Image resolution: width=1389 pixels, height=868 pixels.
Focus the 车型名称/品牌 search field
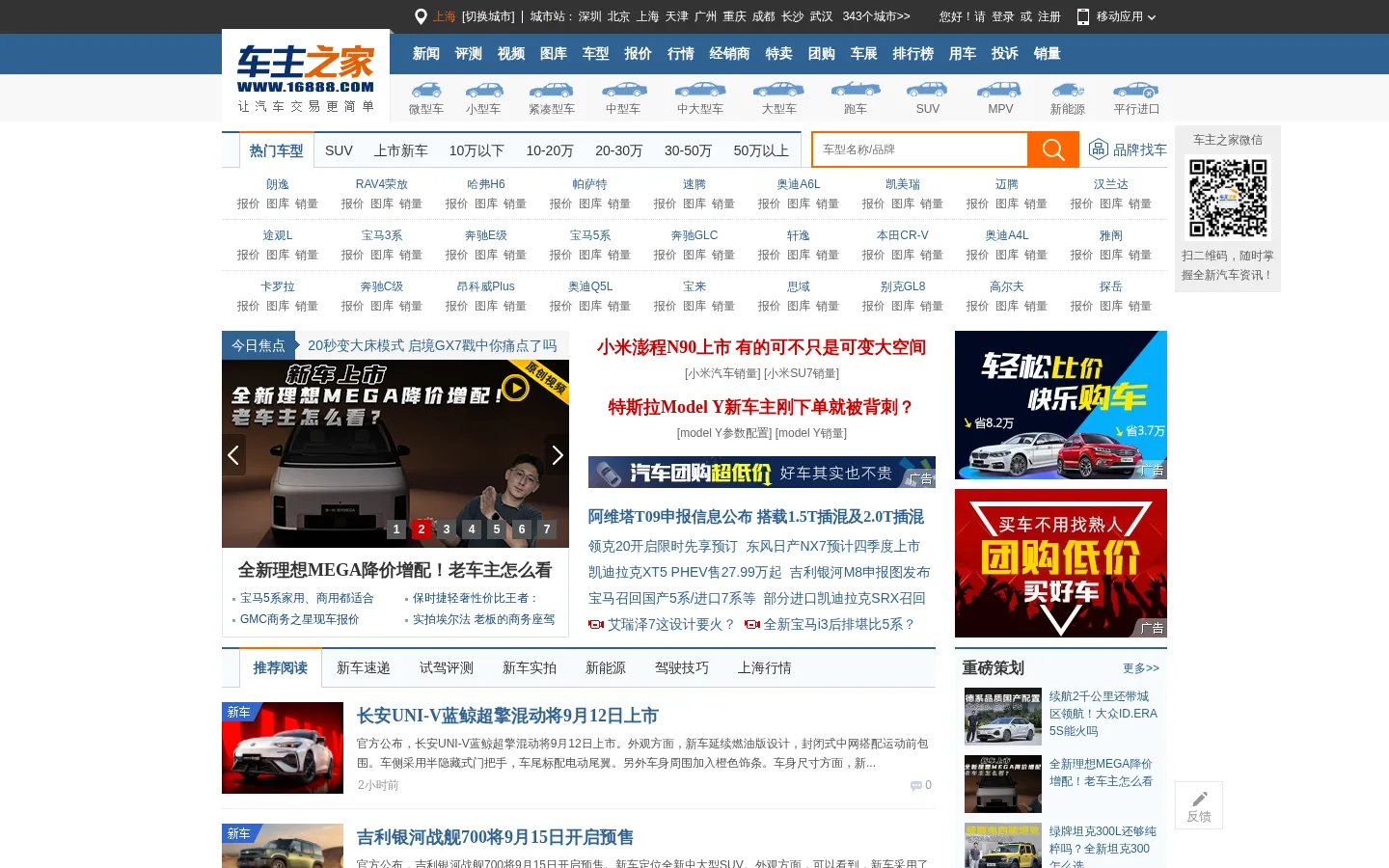click(x=920, y=149)
